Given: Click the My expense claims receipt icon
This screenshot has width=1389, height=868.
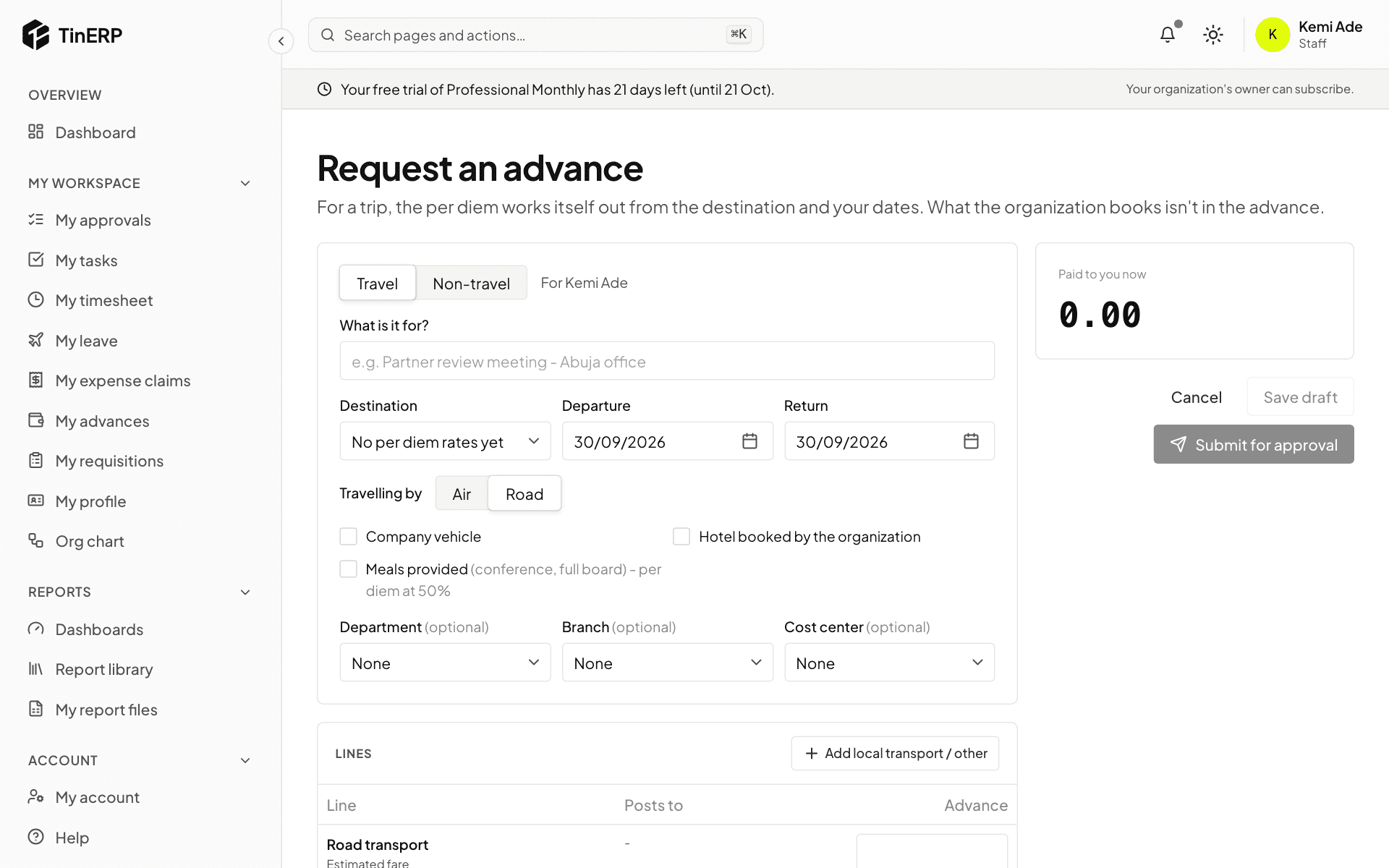Looking at the screenshot, I should [x=35, y=380].
